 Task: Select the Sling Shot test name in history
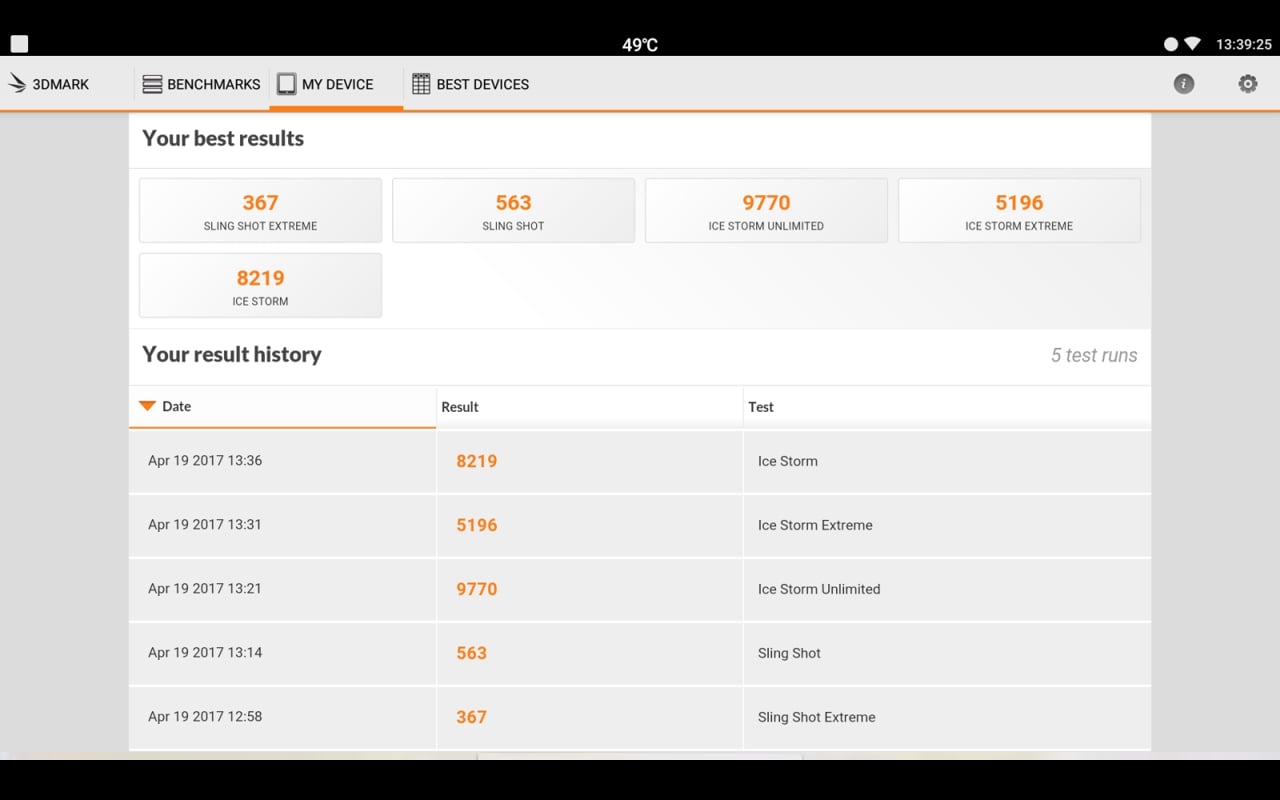789,653
